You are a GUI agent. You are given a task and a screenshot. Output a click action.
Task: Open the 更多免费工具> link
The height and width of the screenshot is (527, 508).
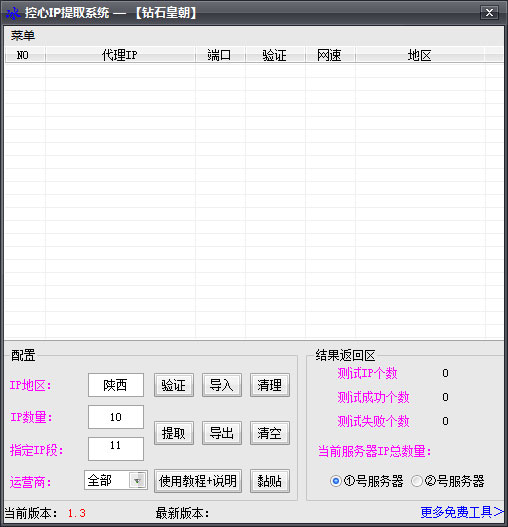[462, 512]
